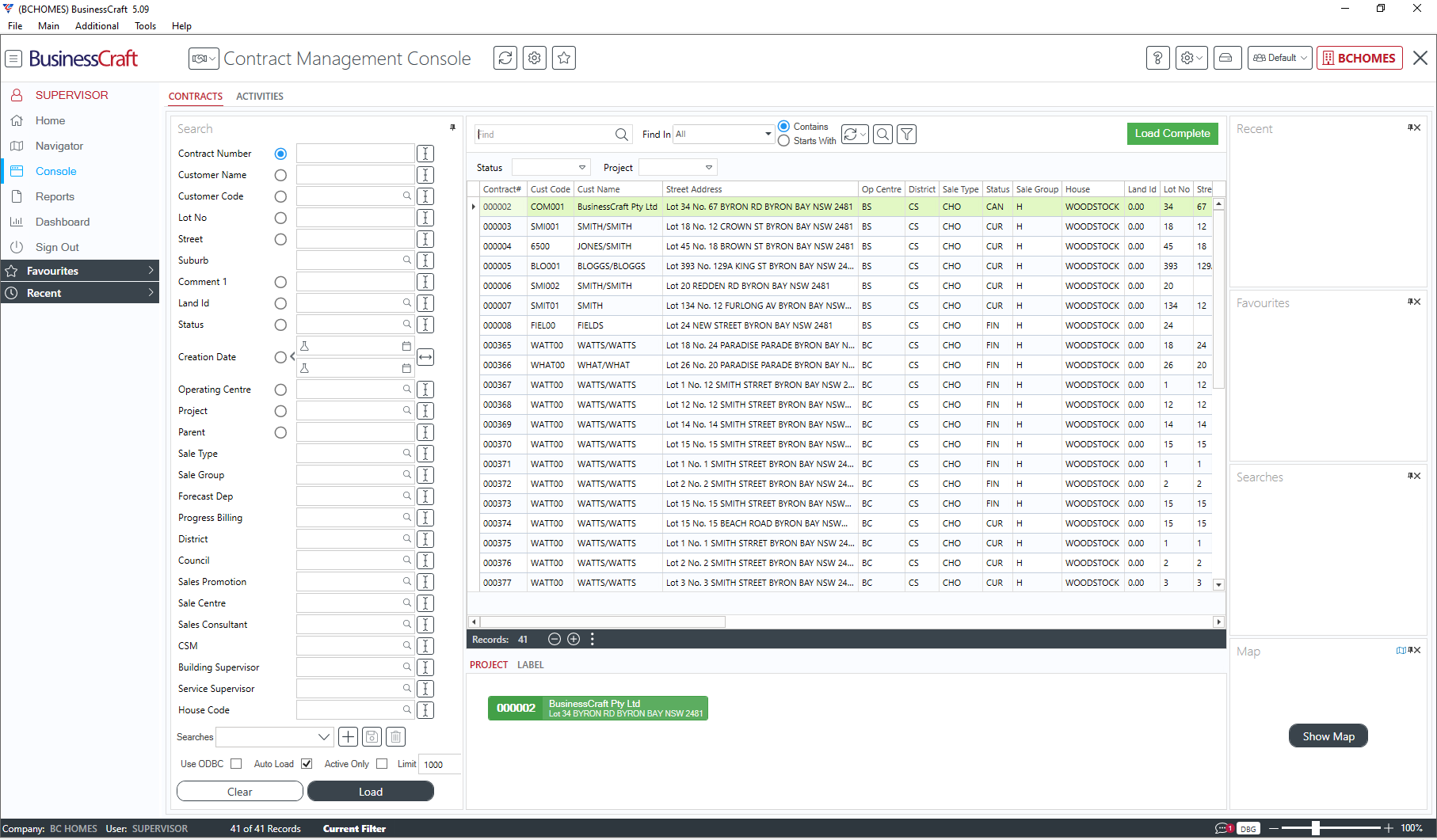Screen dimensions: 1437x840
Task: Select the CONTRACTS tab
Action: tap(196, 97)
